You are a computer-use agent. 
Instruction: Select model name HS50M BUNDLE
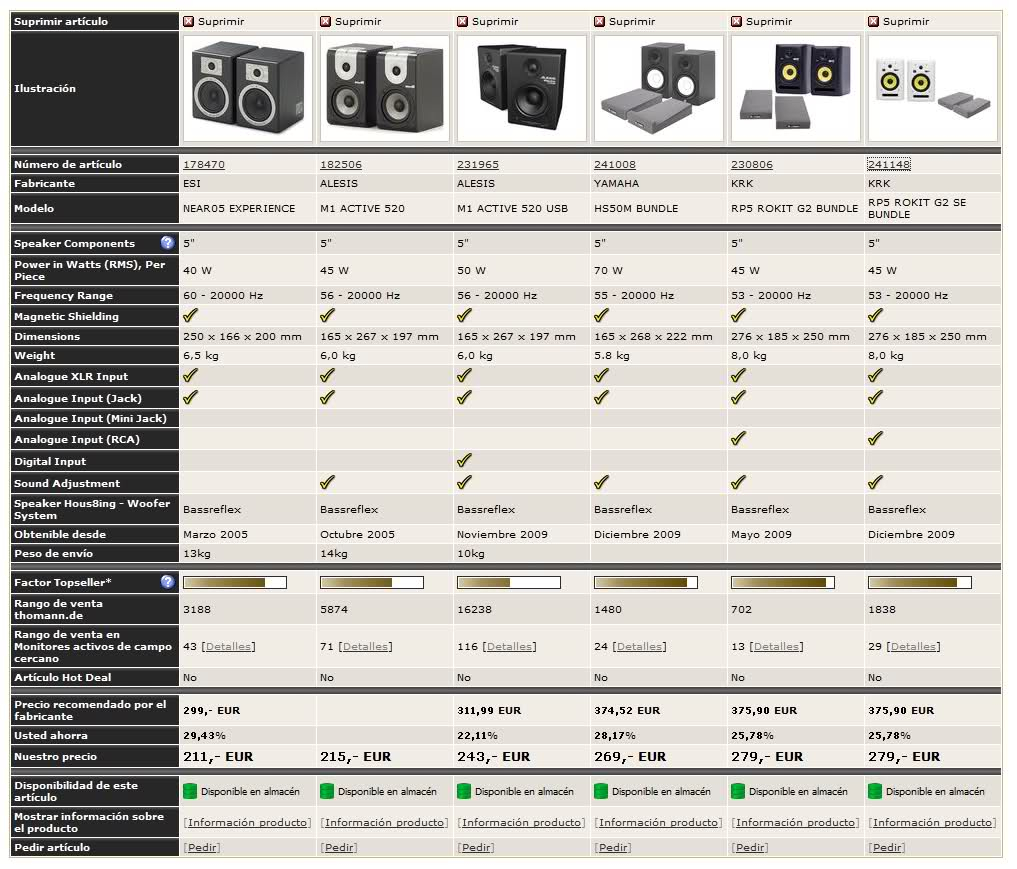tap(636, 208)
